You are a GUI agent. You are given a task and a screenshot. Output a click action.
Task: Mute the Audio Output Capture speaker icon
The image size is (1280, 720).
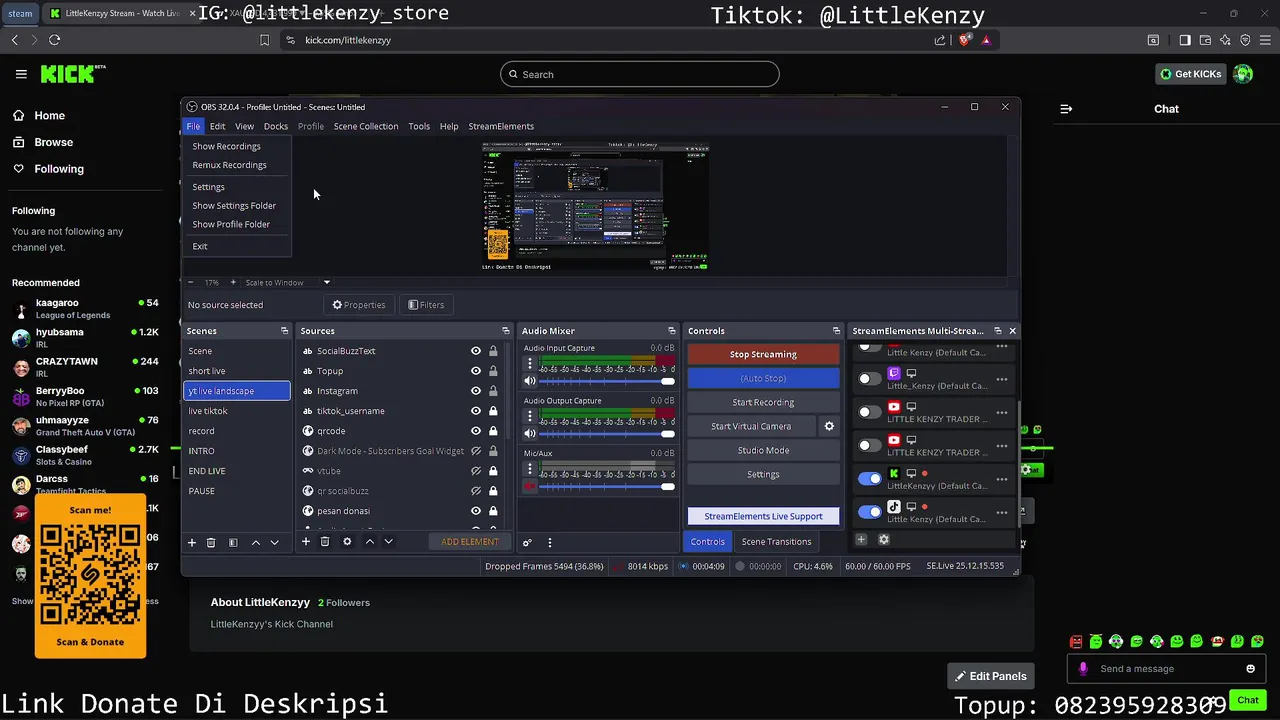click(530, 434)
